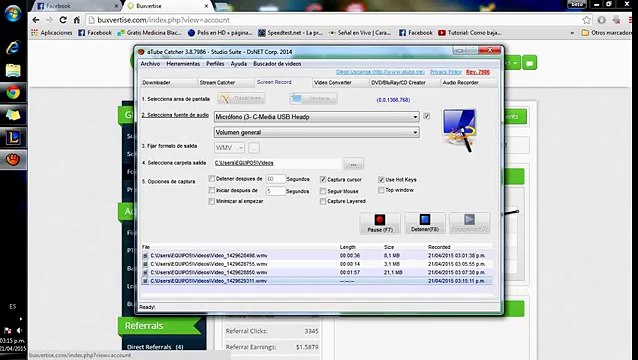The image size is (638, 360).
Task: Click the browser address bar
Action: coord(334,20)
